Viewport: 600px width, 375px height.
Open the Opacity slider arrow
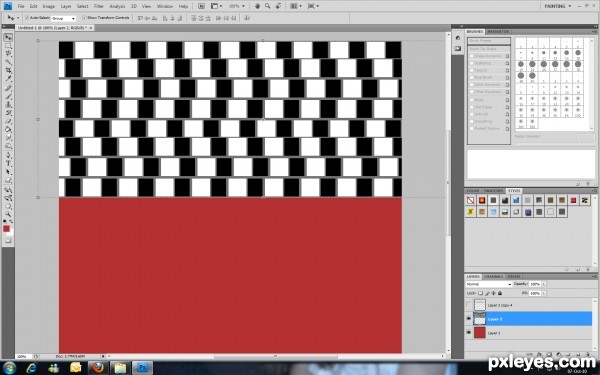point(544,284)
